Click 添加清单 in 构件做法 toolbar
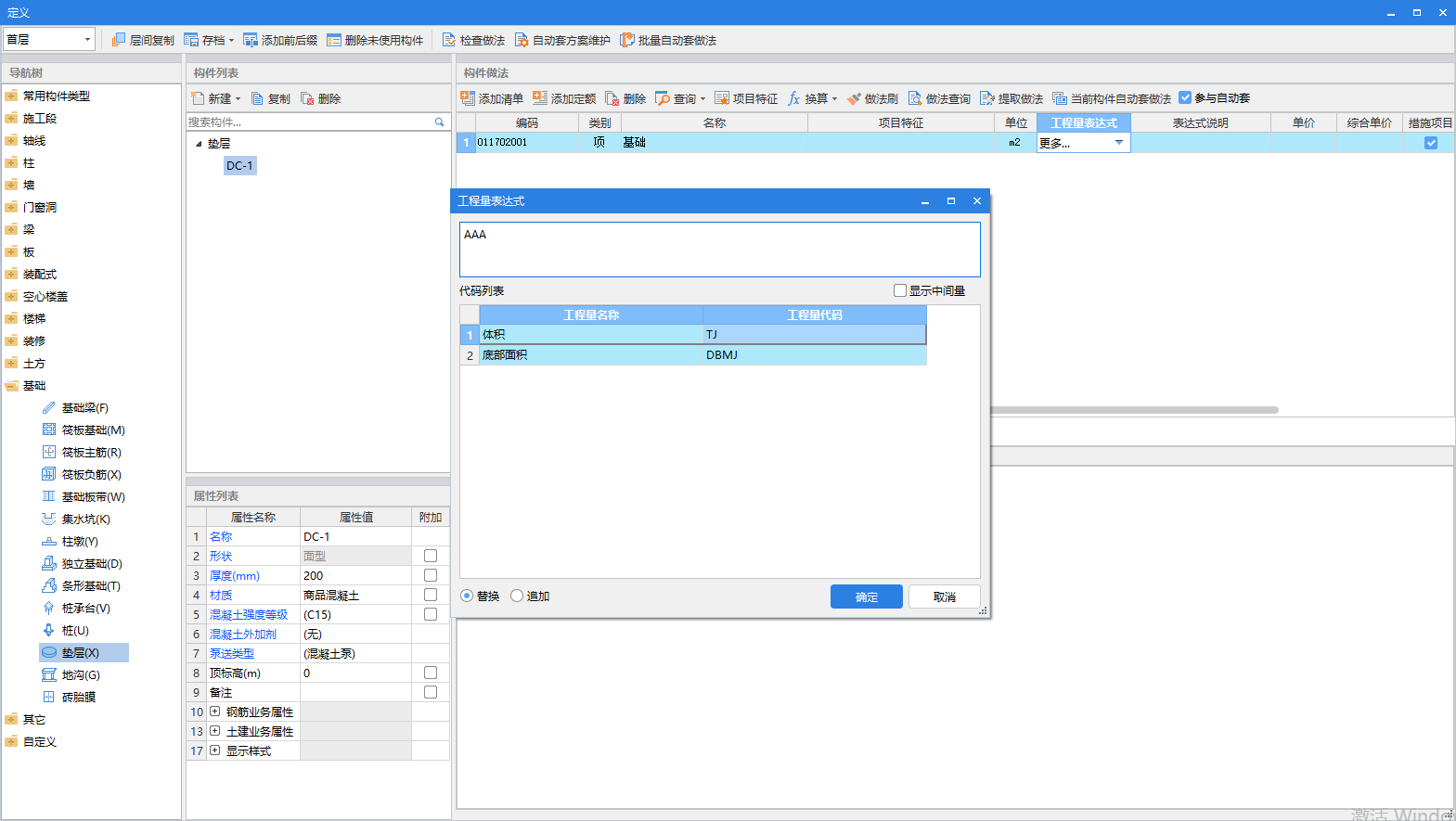1456x821 pixels. coord(492,98)
